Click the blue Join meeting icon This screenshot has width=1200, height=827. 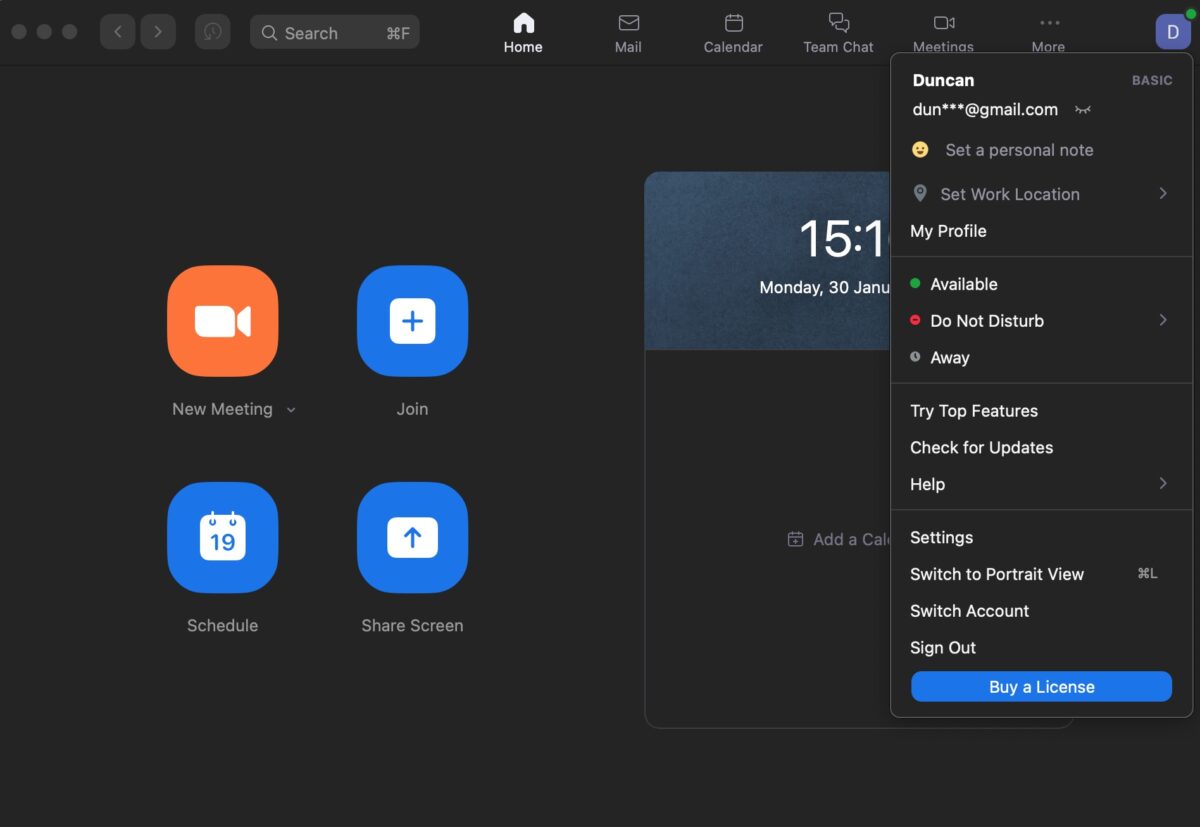pyautogui.click(x=412, y=321)
